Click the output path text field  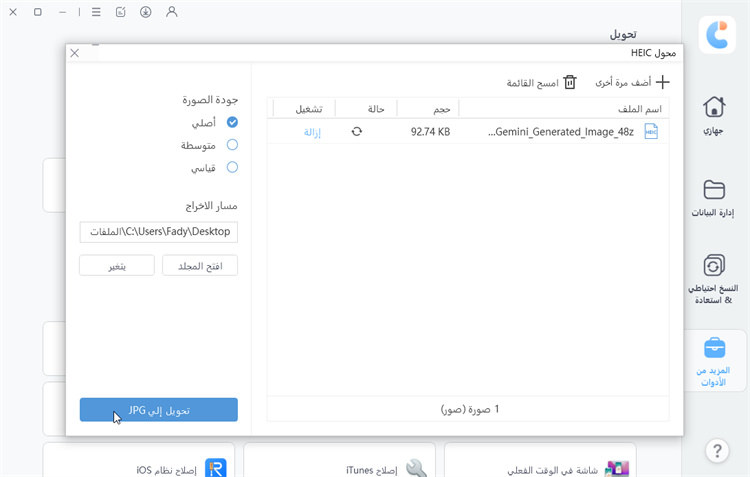point(159,232)
